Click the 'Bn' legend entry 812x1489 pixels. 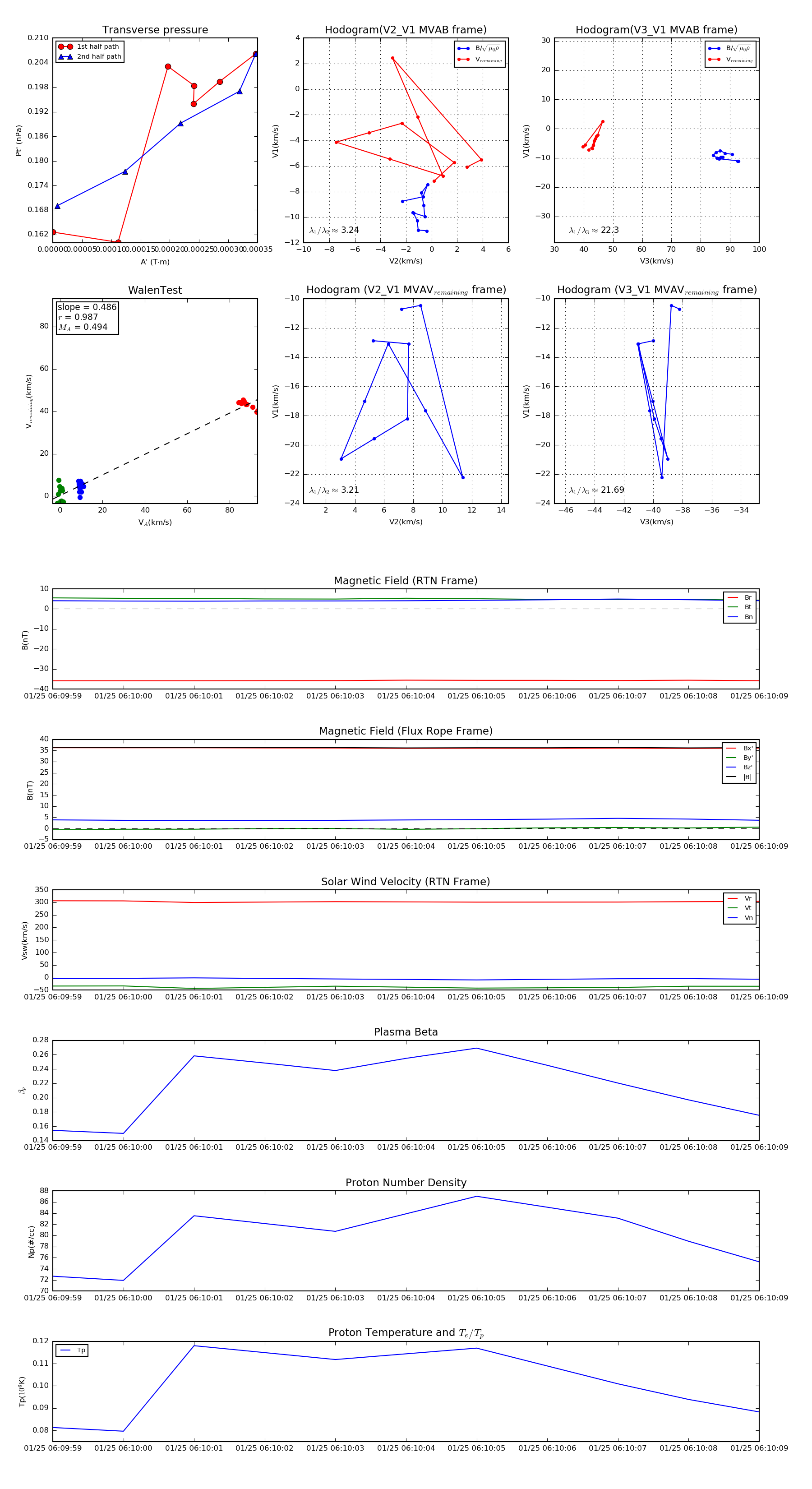(740, 617)
